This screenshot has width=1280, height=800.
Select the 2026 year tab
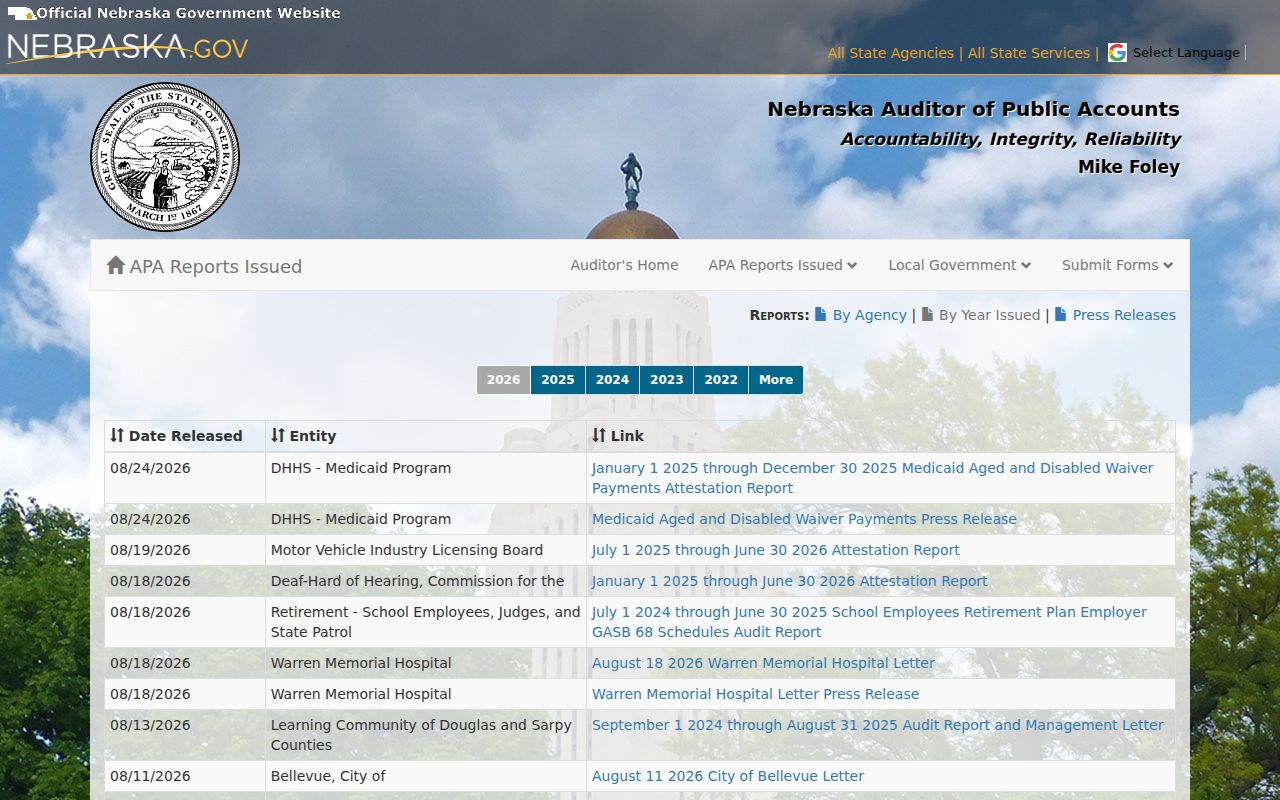pos(504,380)
